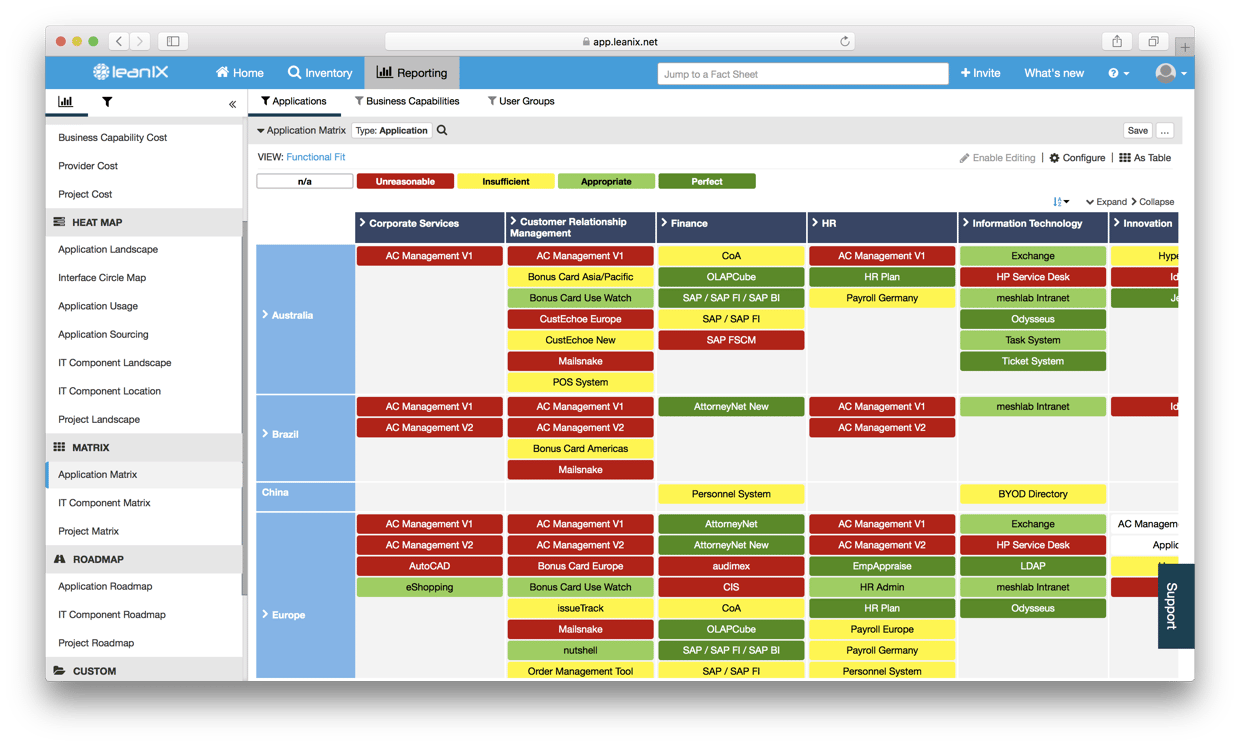Select the reports bar-chart icon in sidebar
Image resolution: width=1240 pixels, height=746 pixels.
[66, 101]
